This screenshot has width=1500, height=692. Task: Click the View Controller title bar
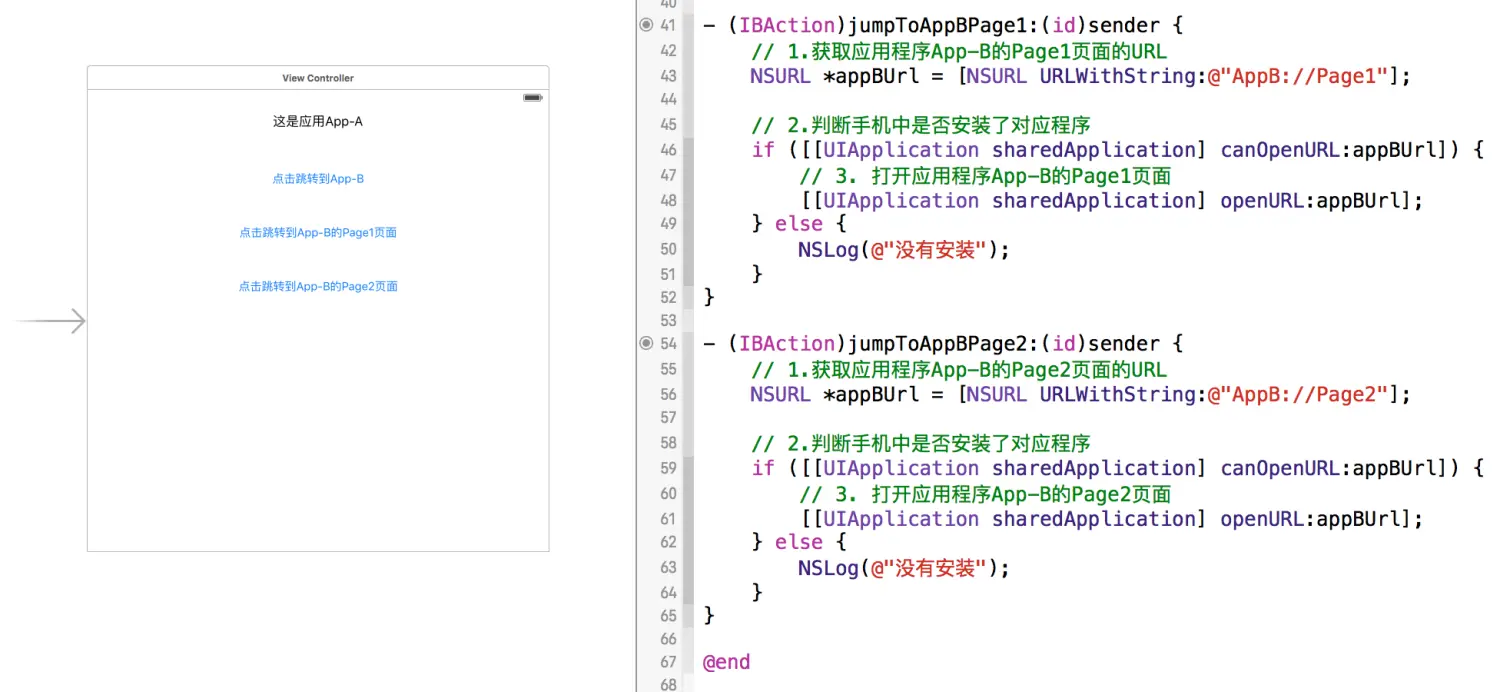point(318,78)
